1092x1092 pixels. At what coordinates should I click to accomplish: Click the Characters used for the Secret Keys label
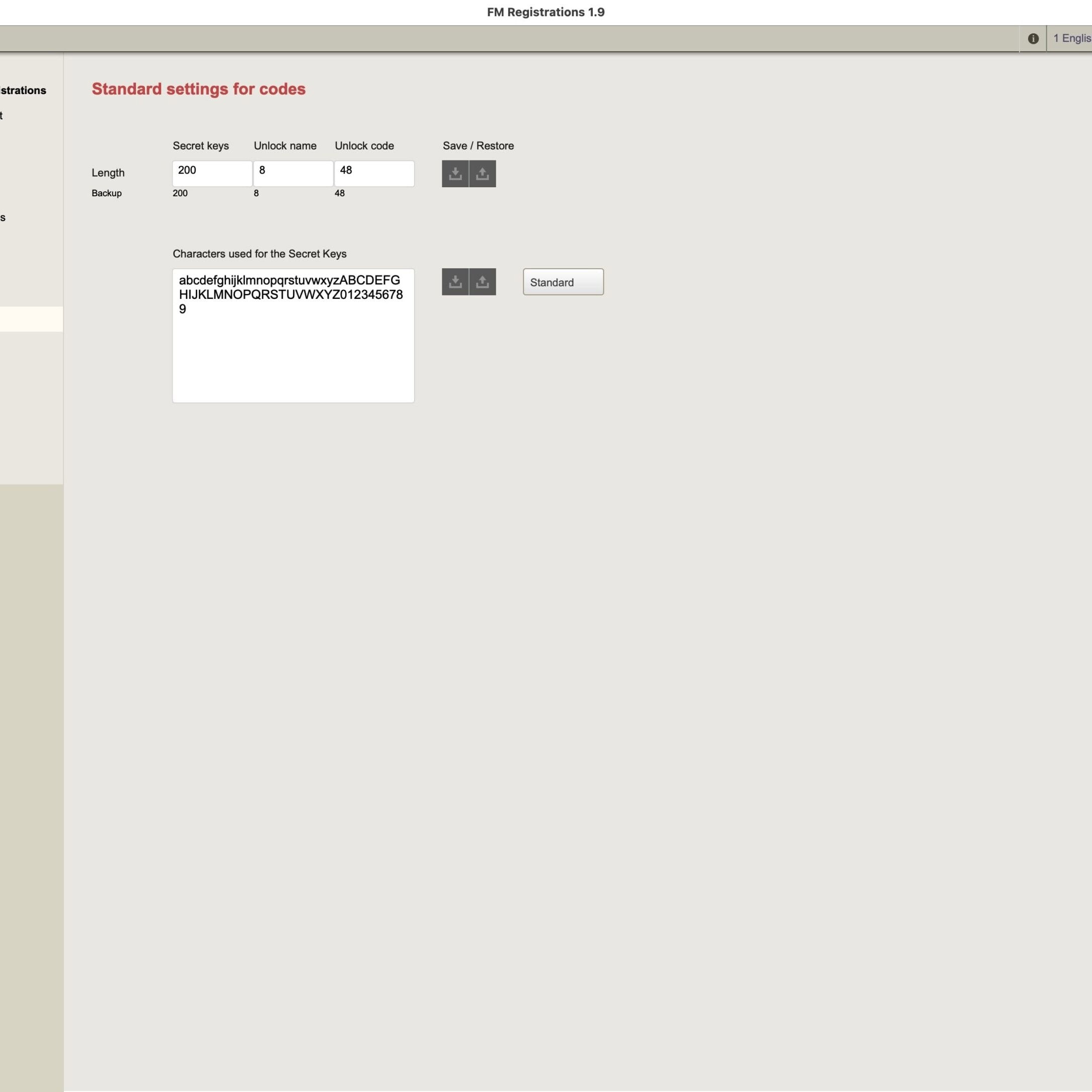260,254
